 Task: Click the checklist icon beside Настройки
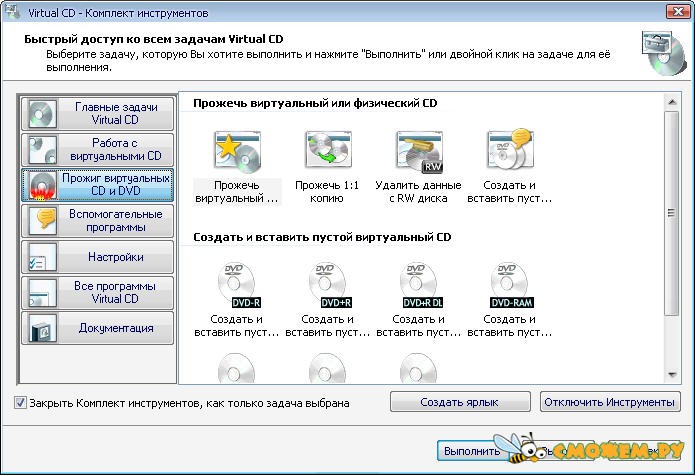[x=42, y=257]
